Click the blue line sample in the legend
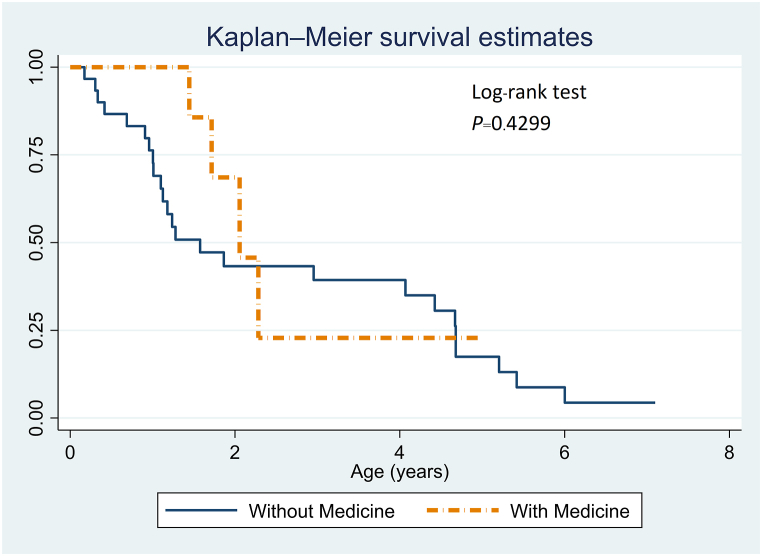Screen dimensions: 762x556 (201, 511)
